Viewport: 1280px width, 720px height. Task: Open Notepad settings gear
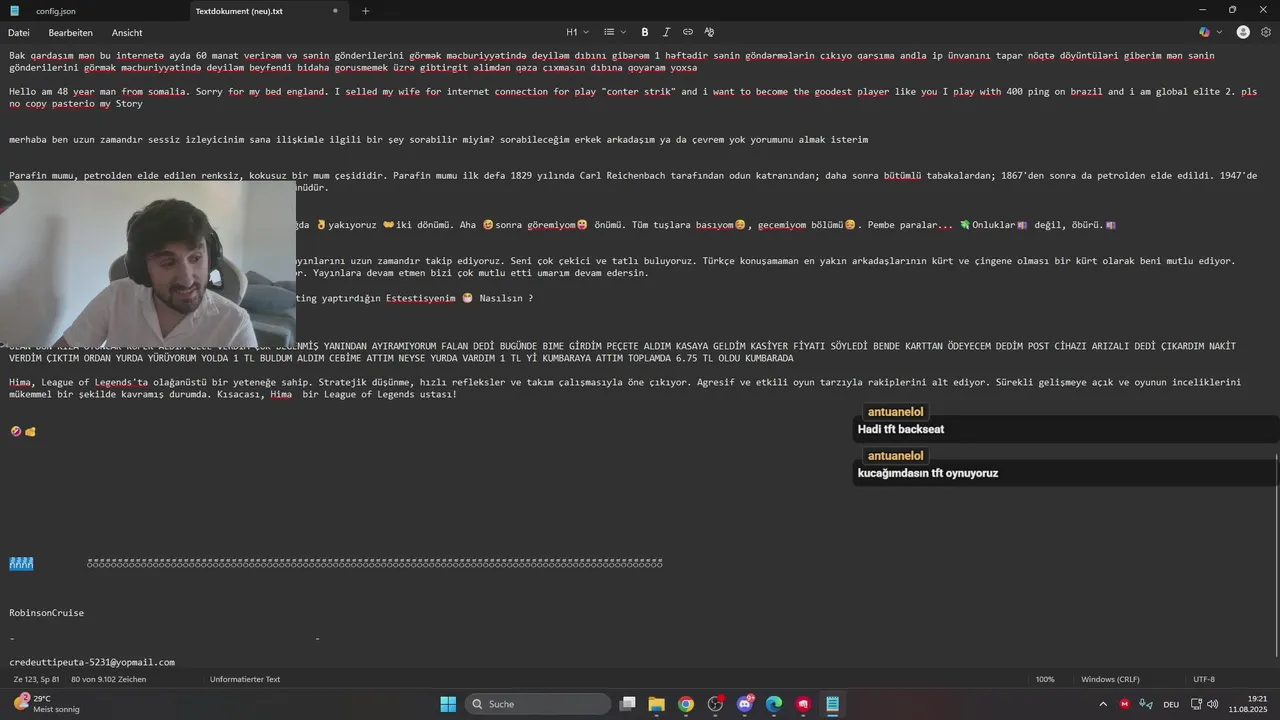(1266, 32)
